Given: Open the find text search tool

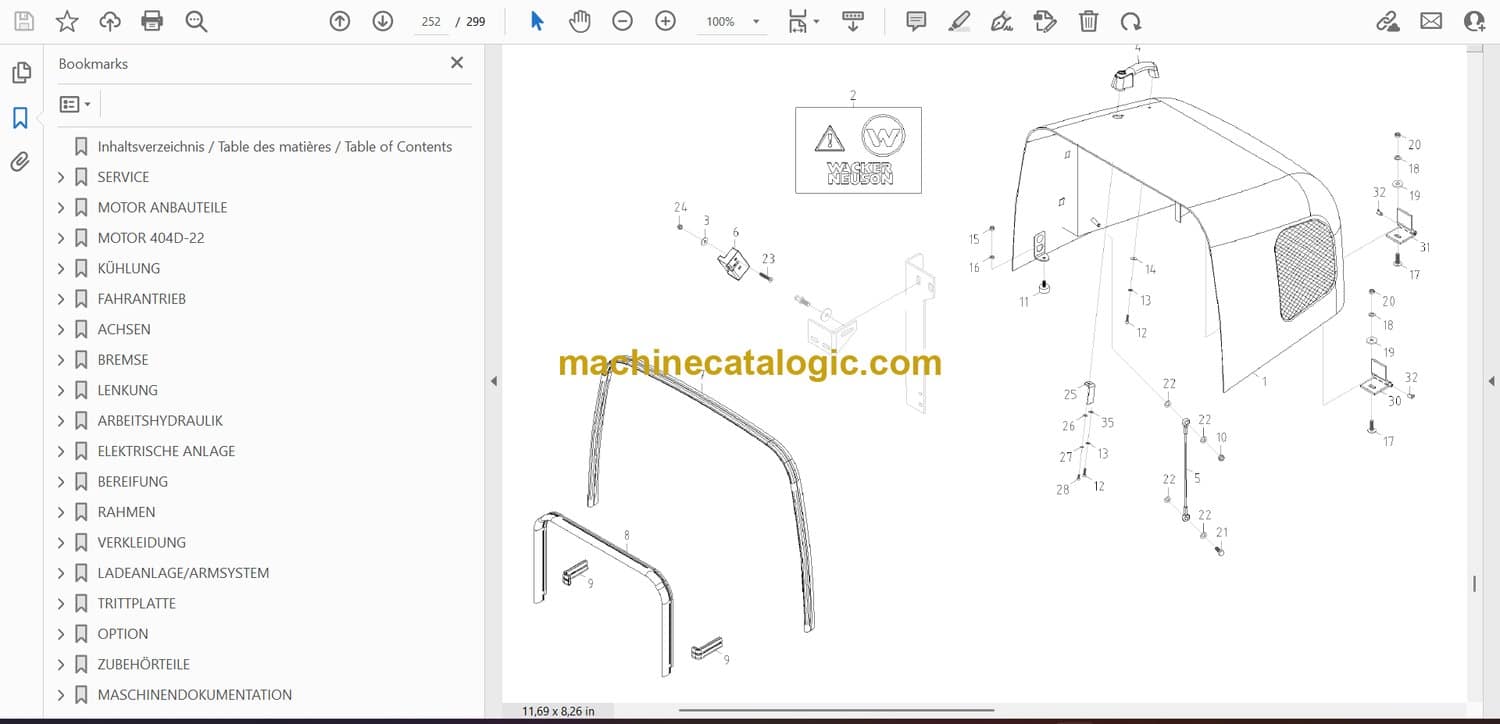Looking at the screenshot, I should [196, 21].
